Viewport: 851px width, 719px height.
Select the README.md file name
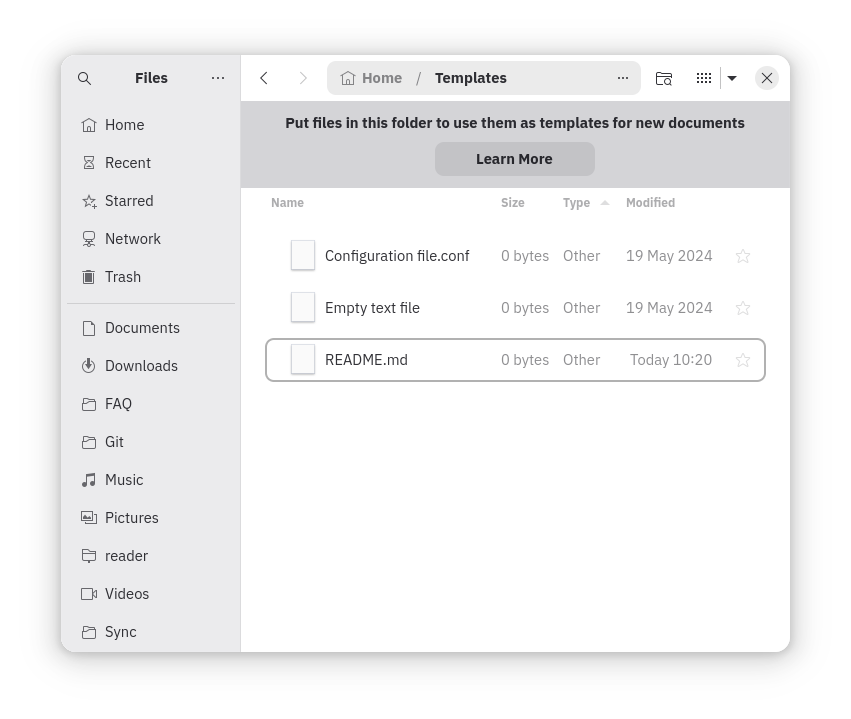click(366, 360)
